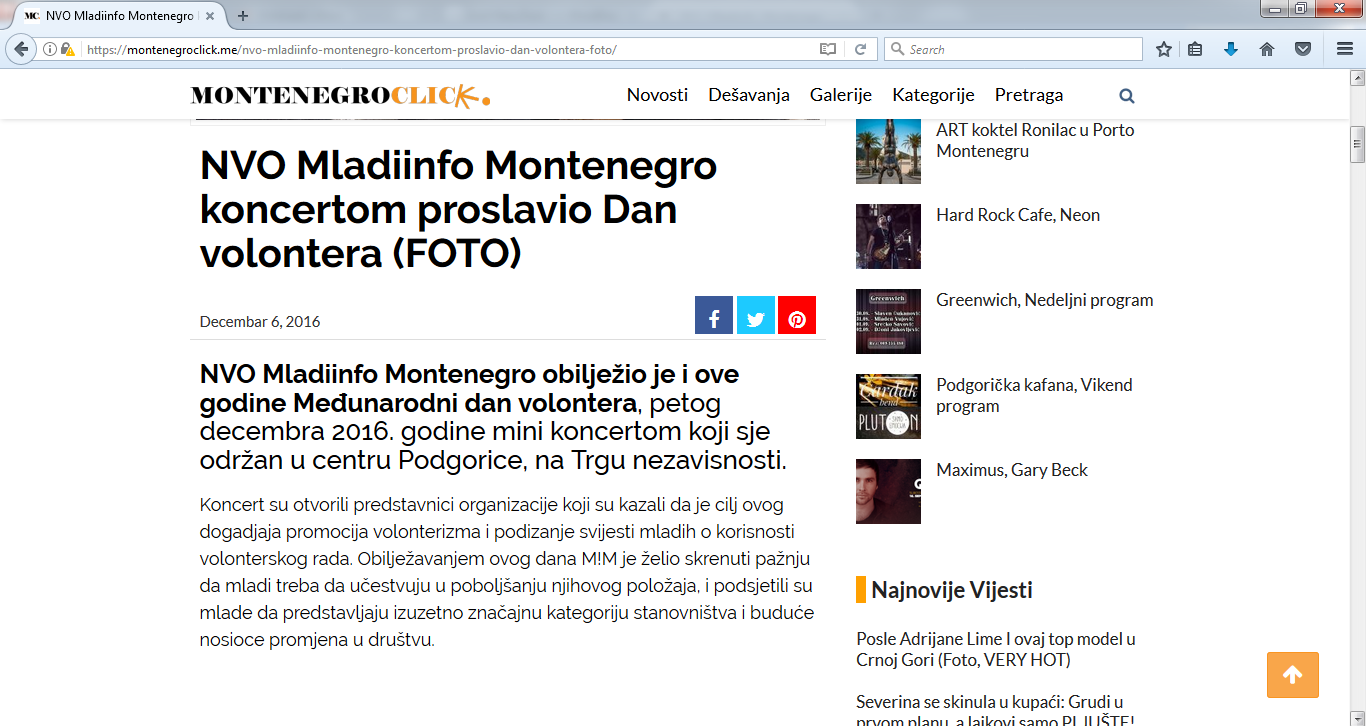Click the article headline NVO Mladiinfo Montenegro

pyautogui.click(x=459, y=209)
